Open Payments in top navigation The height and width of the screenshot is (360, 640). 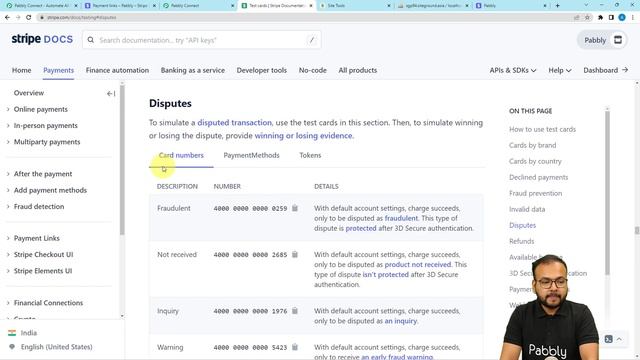(x=58, y=70)
